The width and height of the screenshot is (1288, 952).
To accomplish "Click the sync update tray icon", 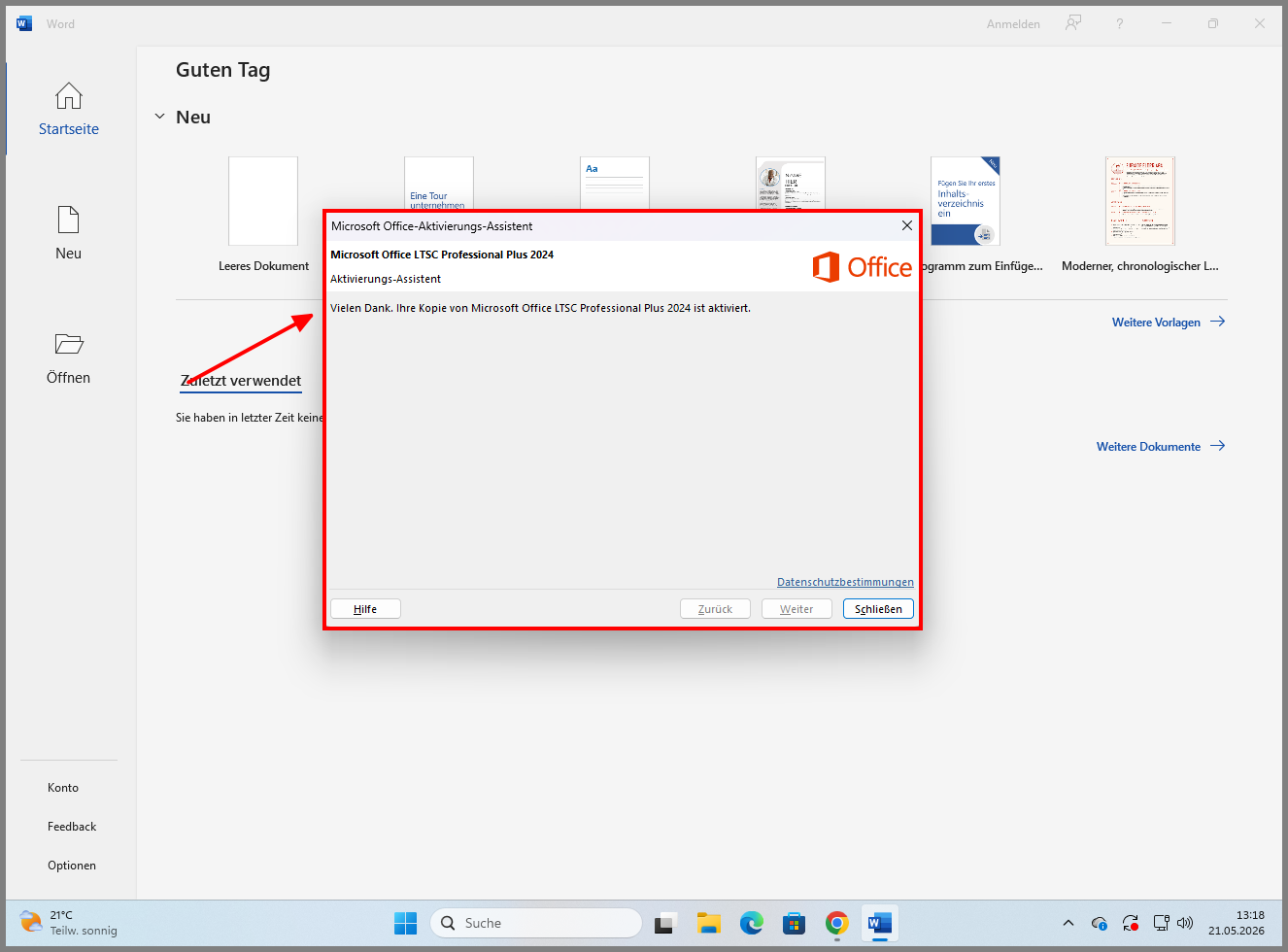I will click(x=1131, y=923).
